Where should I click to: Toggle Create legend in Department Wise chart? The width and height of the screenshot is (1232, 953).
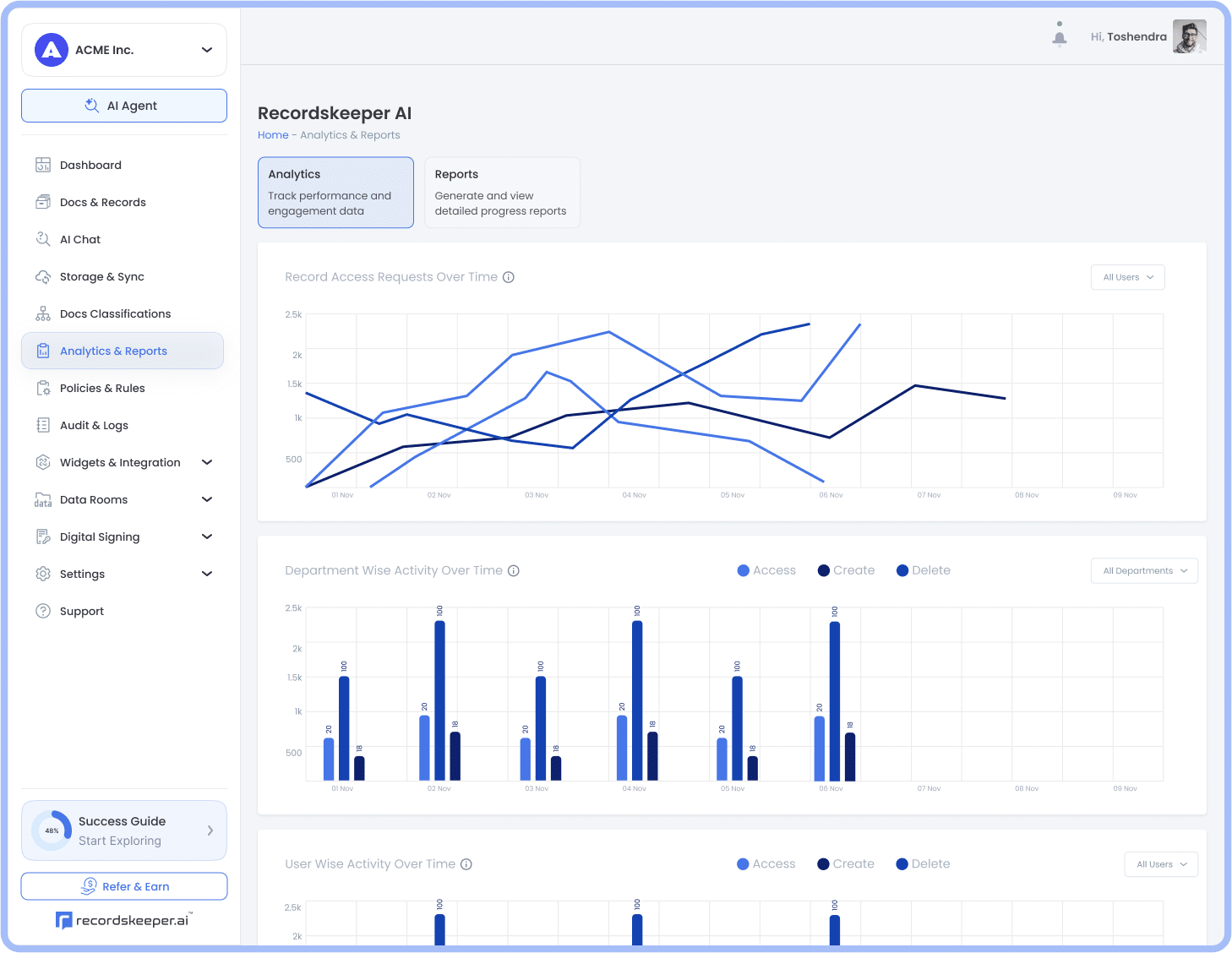tap(846, 570)
